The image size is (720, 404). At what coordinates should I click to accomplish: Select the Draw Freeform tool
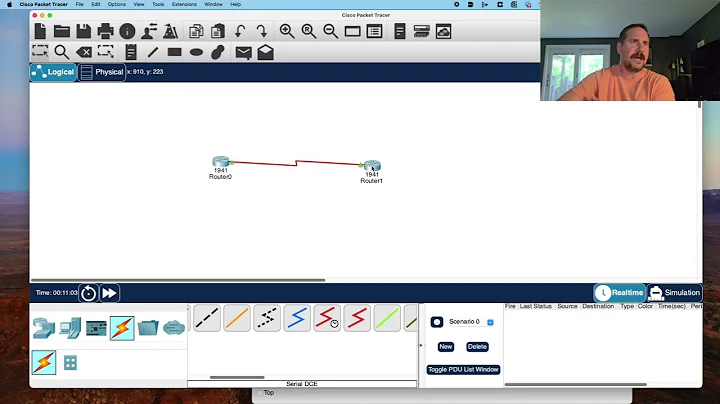click(218, 52)
